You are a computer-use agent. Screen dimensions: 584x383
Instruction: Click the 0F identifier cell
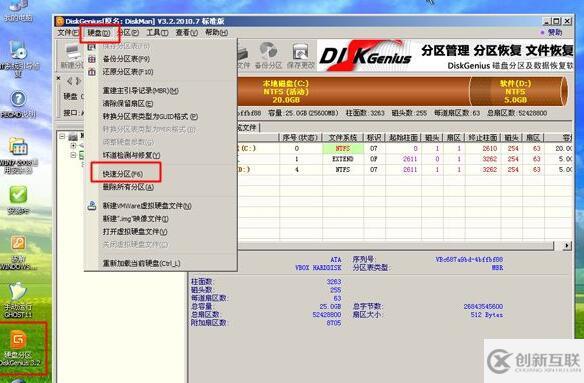[374, 159]
